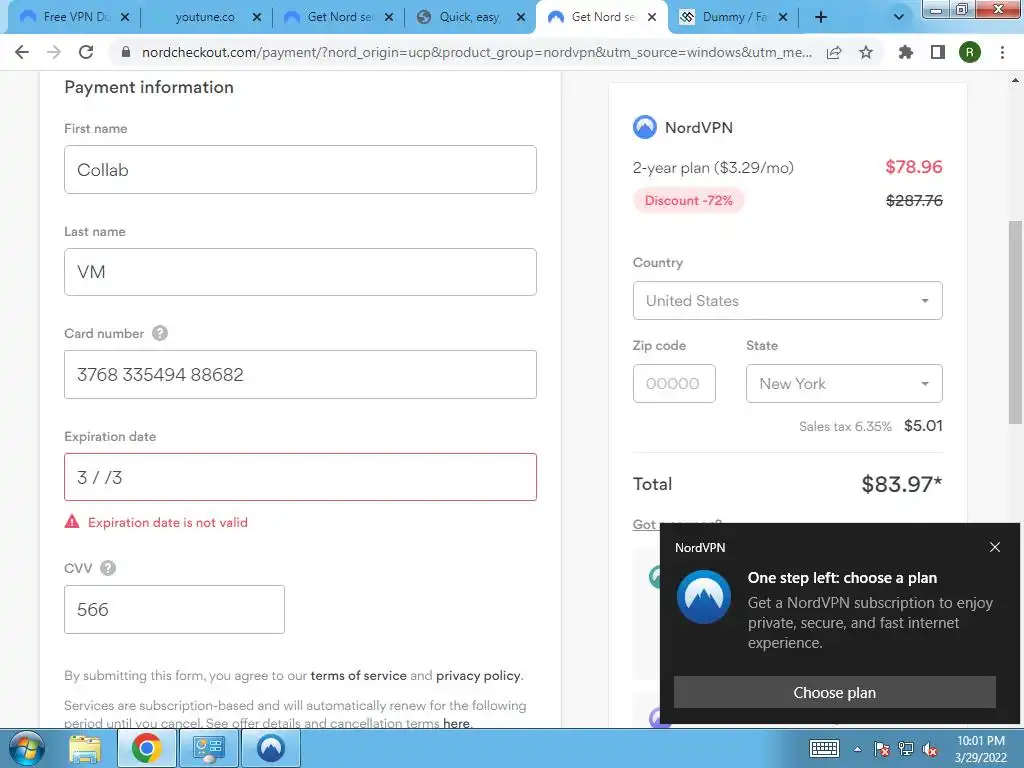Open network status tray icon
The height and width of the screenshot is (768, 1024).
906,749
